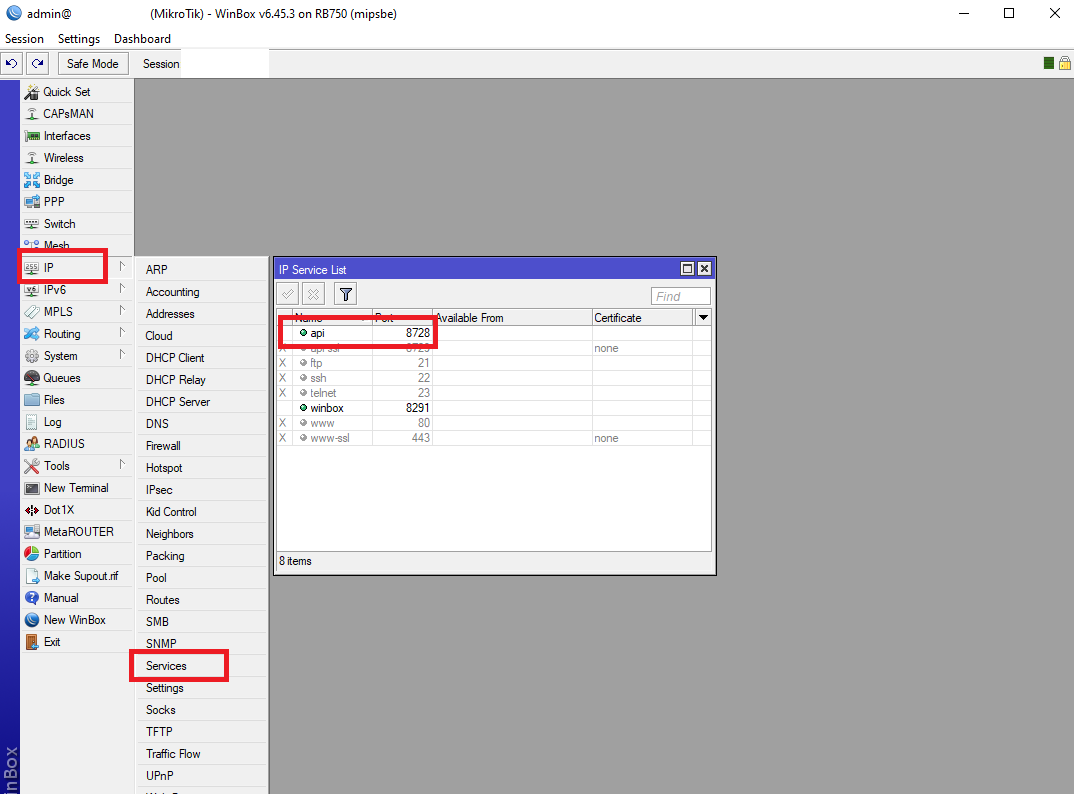Viewport: 1074px width, 794px height.
Task: Open the column selector dropdown arrow
Action: [703, 317]
